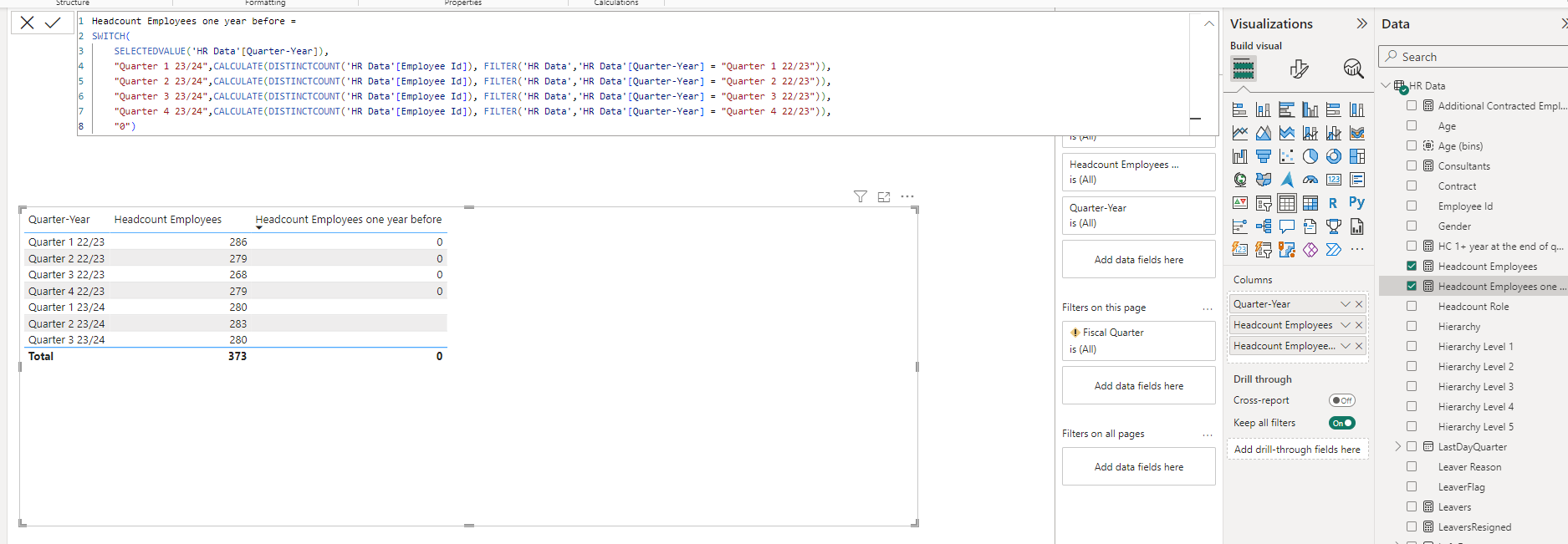Open Filters on this page options
The height and width of the screenshot is (544, 1568).
point(1208,308)
